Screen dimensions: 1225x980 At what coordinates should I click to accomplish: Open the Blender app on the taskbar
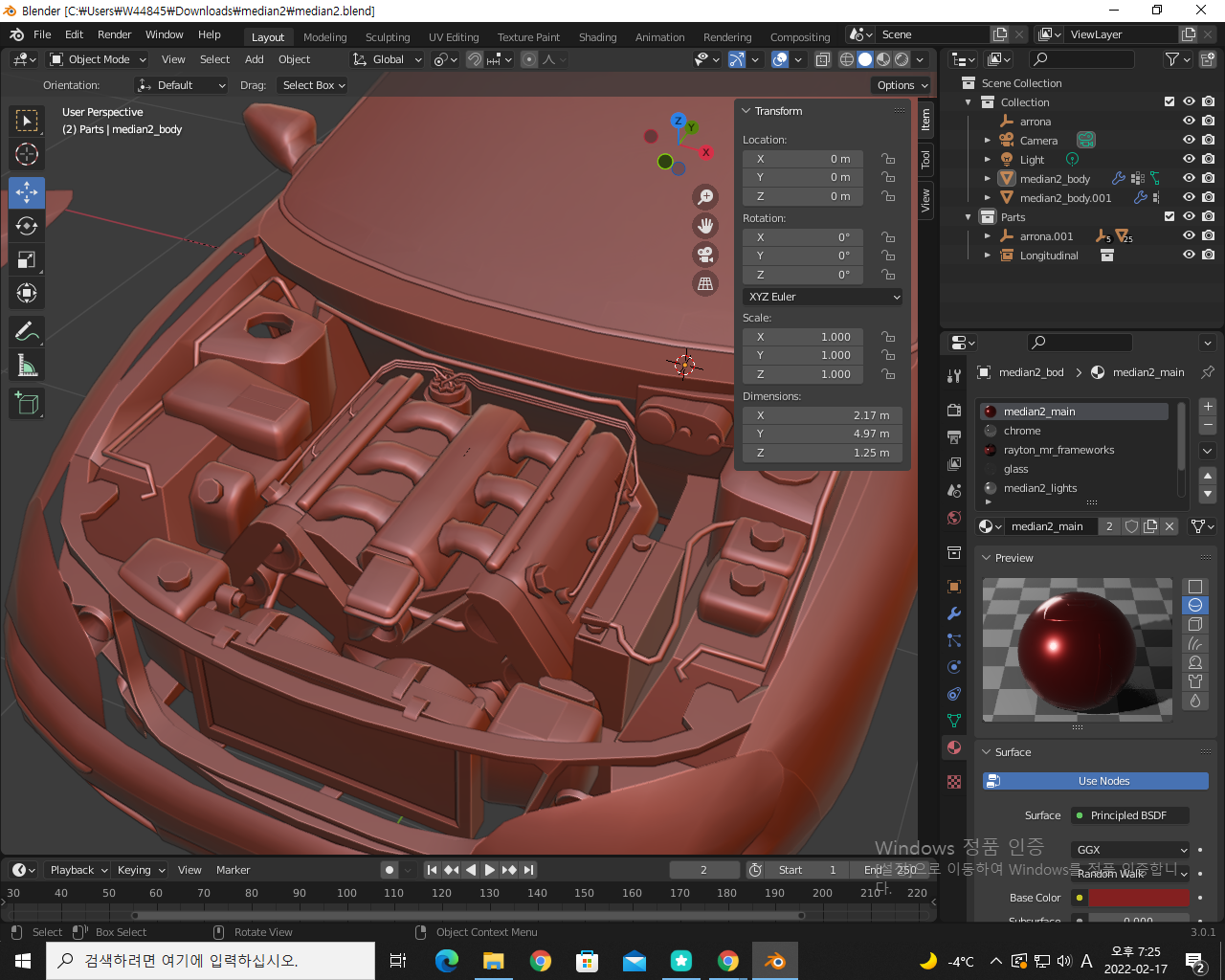[x=775, y=961]
